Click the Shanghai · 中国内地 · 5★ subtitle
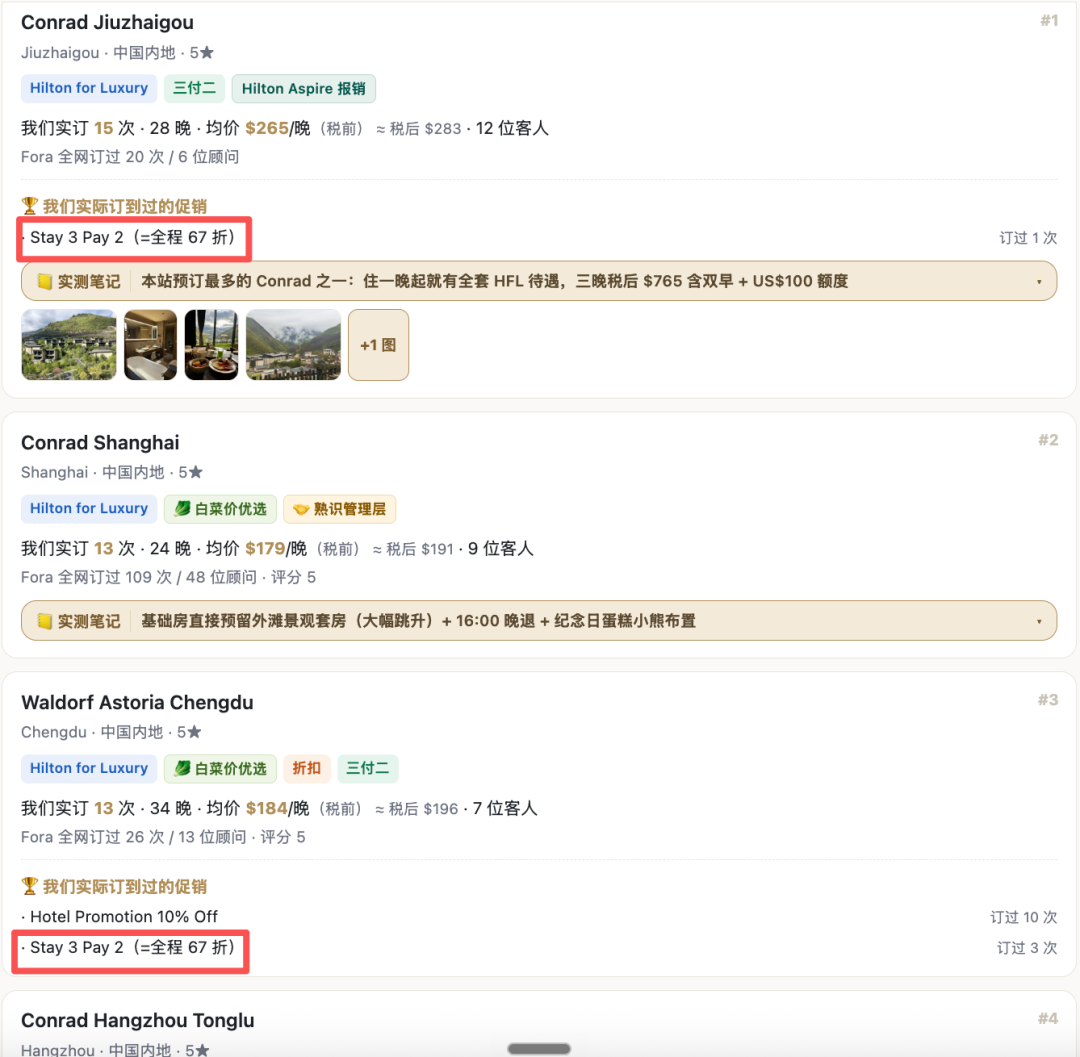This screenshot has height=1057, width=1080. [112, 472]
